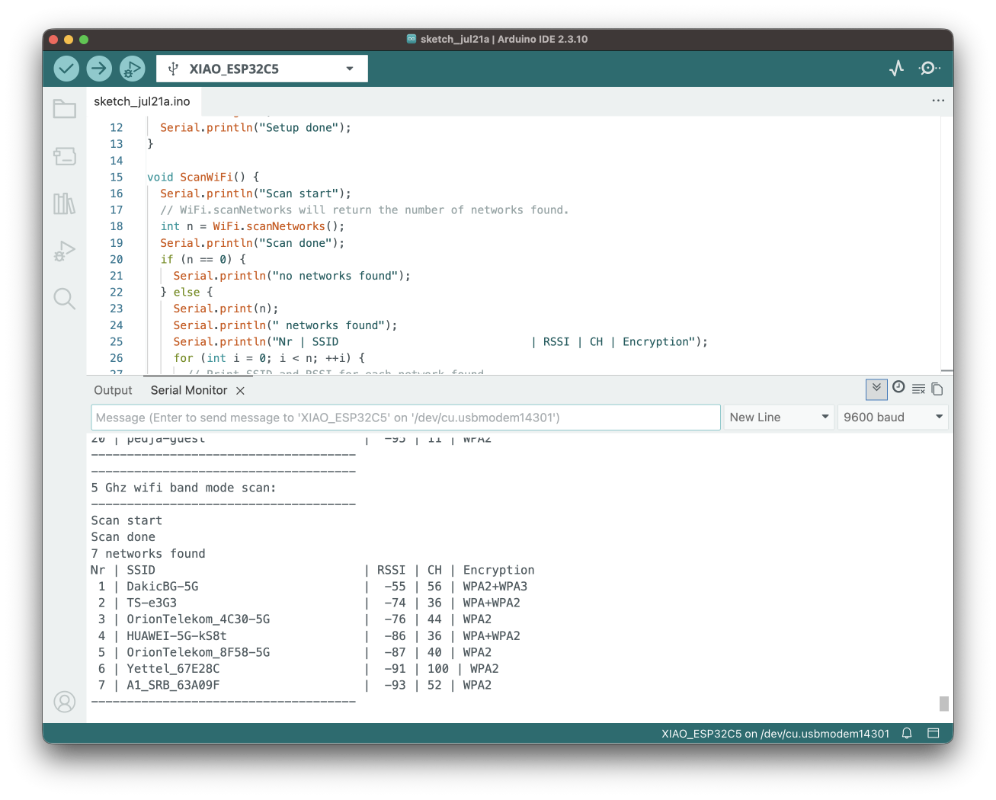This screenshot has height=800, width=996.
Task: Open the Boards Manager sidebar icon
Action: coord(64,156)
